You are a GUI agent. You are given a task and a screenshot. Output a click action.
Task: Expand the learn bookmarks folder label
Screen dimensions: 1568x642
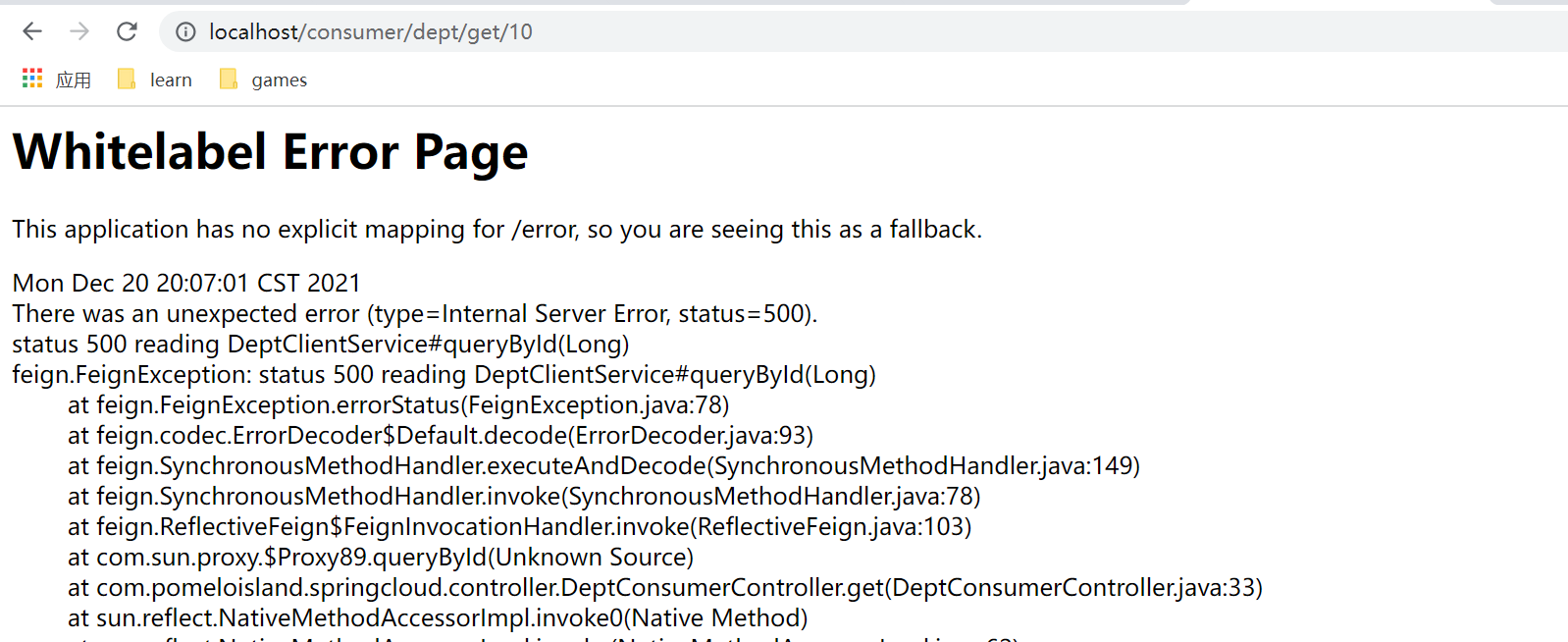coord(171,80)
